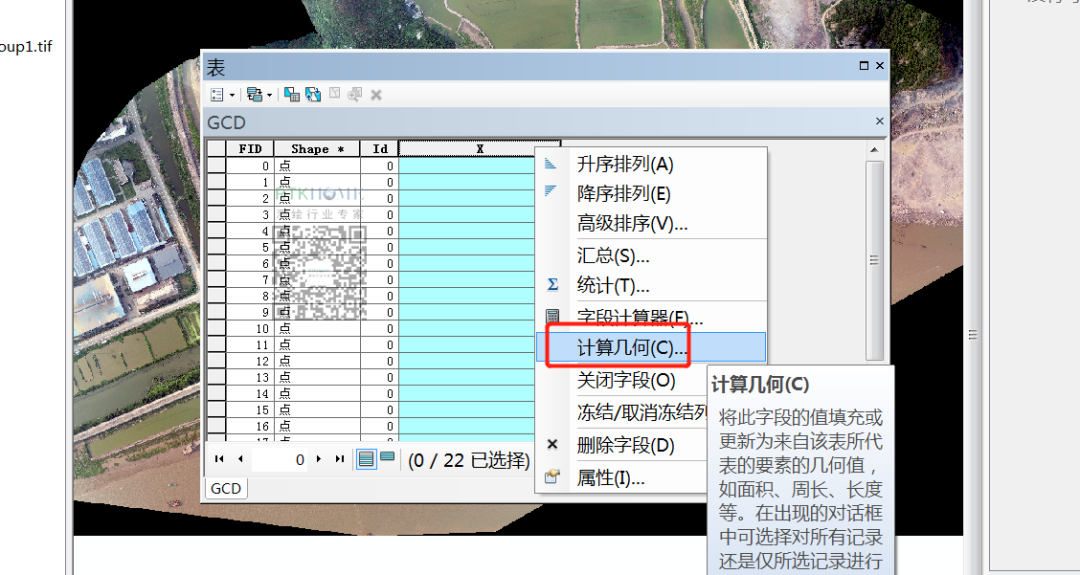The height and width of the screenshot is (575, 1080).
Task: Open 统计(T)... statistics option
Action: click(x=613, y=286)
